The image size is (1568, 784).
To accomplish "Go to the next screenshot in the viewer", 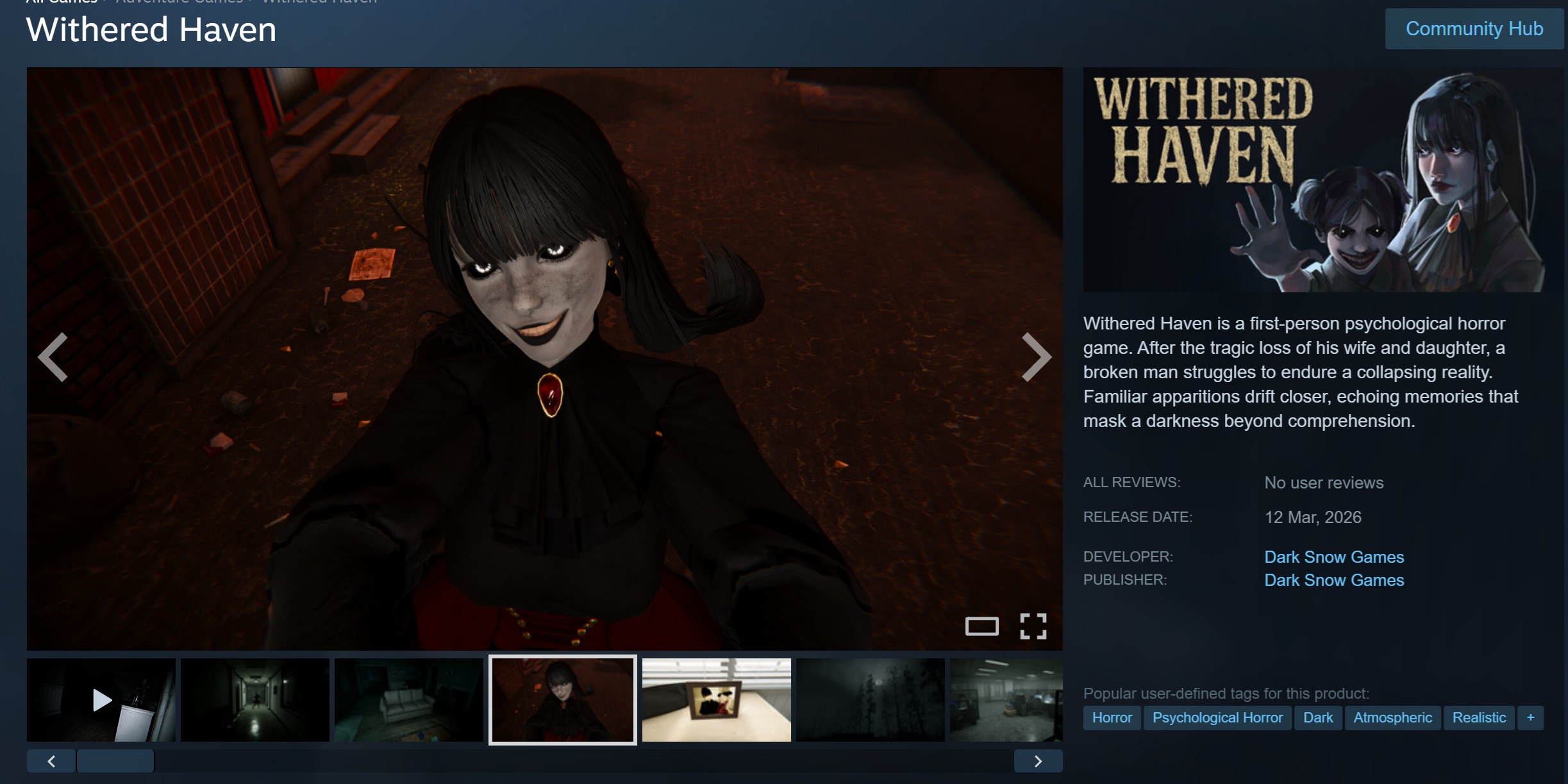I will point(1035,357).
